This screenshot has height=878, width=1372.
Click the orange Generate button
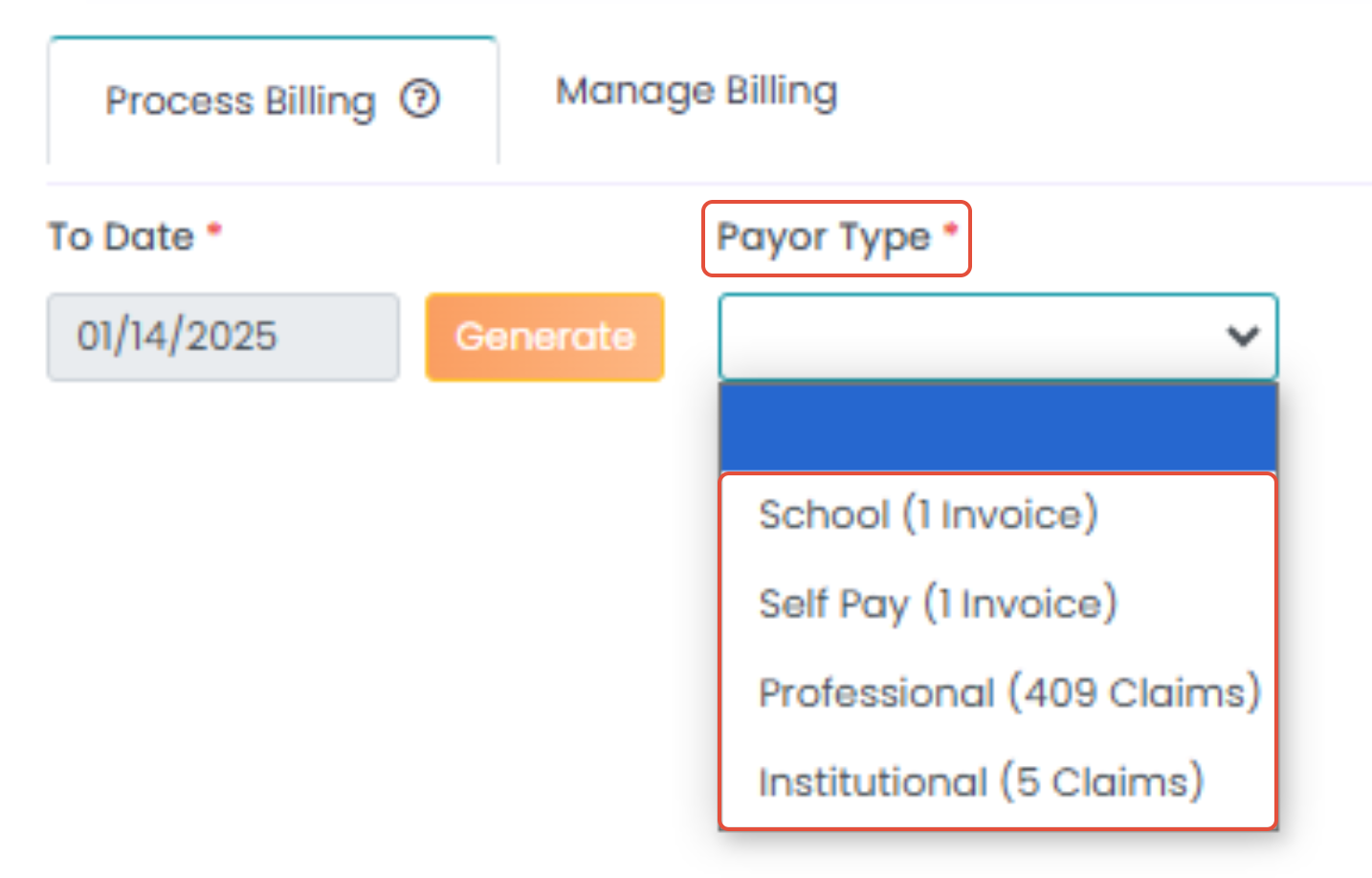click(x=545, y=337)
